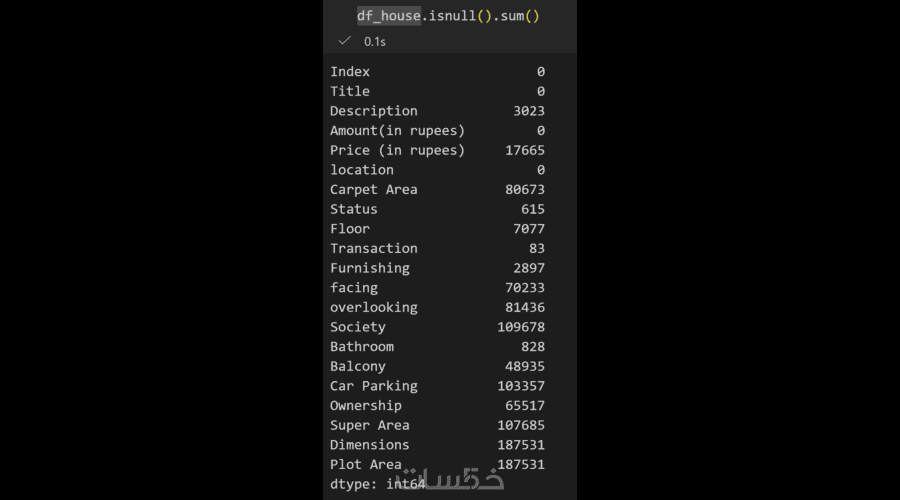Click the Transaction row label
The width and height of the screenshot is (900, 500).
[x=374, y=249]
